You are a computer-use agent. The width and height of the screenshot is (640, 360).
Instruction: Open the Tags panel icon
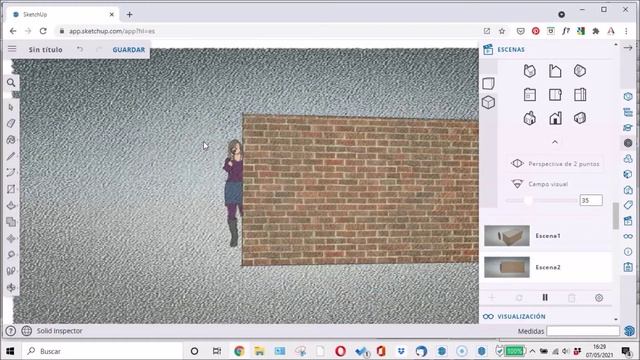point(628,205)
